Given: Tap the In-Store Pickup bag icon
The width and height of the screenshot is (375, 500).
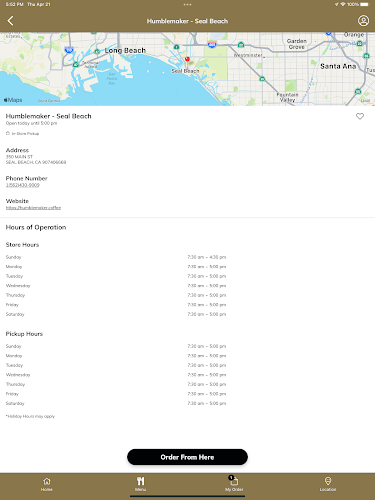Looking at the screenshot, I should [x=8, y=133].
